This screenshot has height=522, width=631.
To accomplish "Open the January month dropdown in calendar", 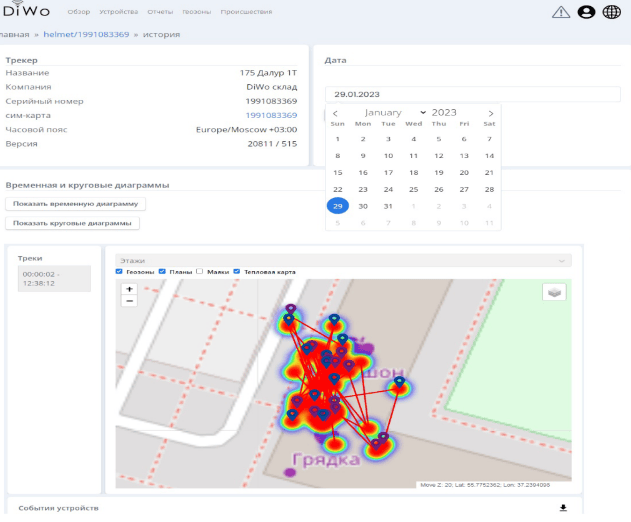I will [395, 113].
